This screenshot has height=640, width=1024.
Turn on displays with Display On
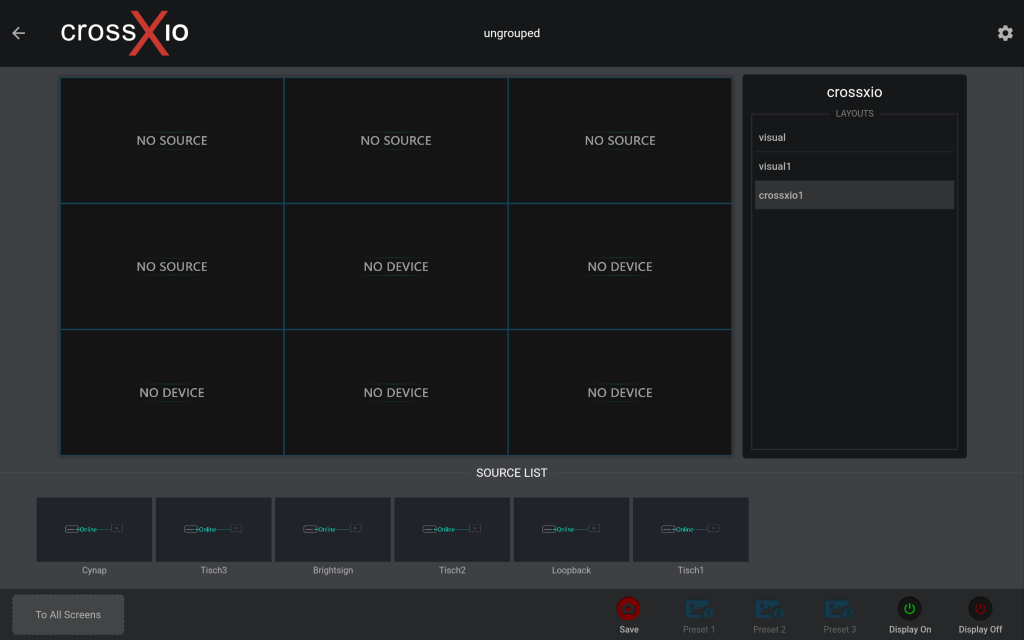(x=909, y=608)
